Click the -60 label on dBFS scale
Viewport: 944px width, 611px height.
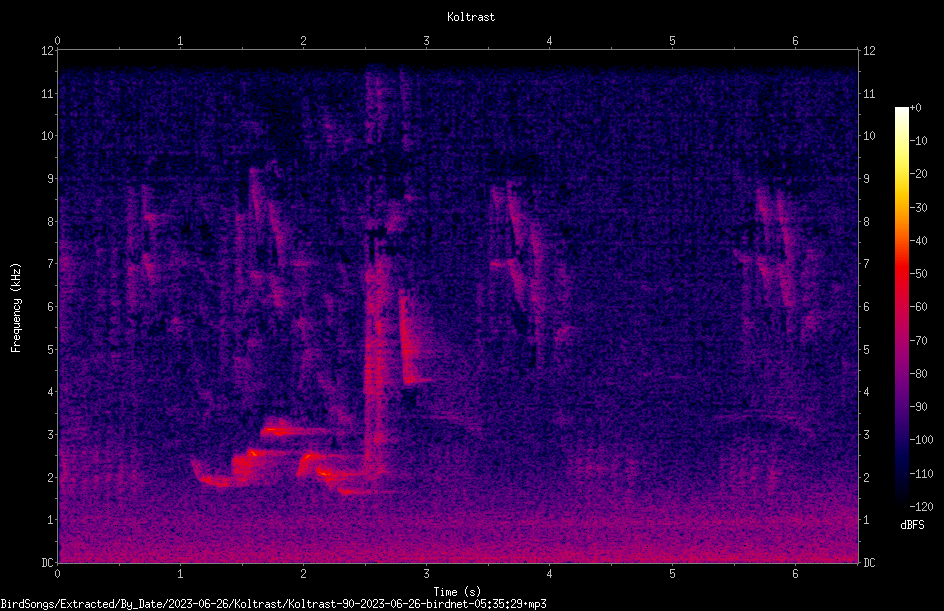[918, 307]
